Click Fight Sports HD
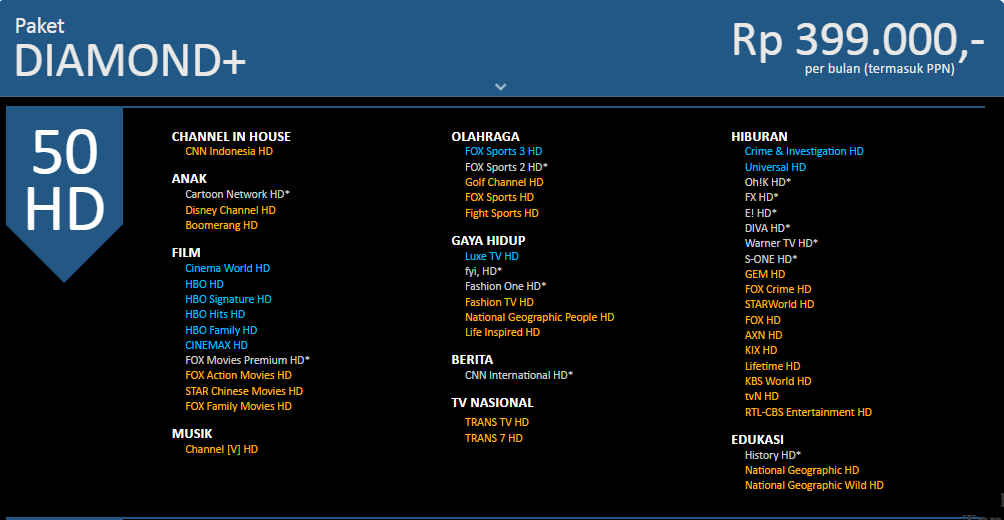 502,213
